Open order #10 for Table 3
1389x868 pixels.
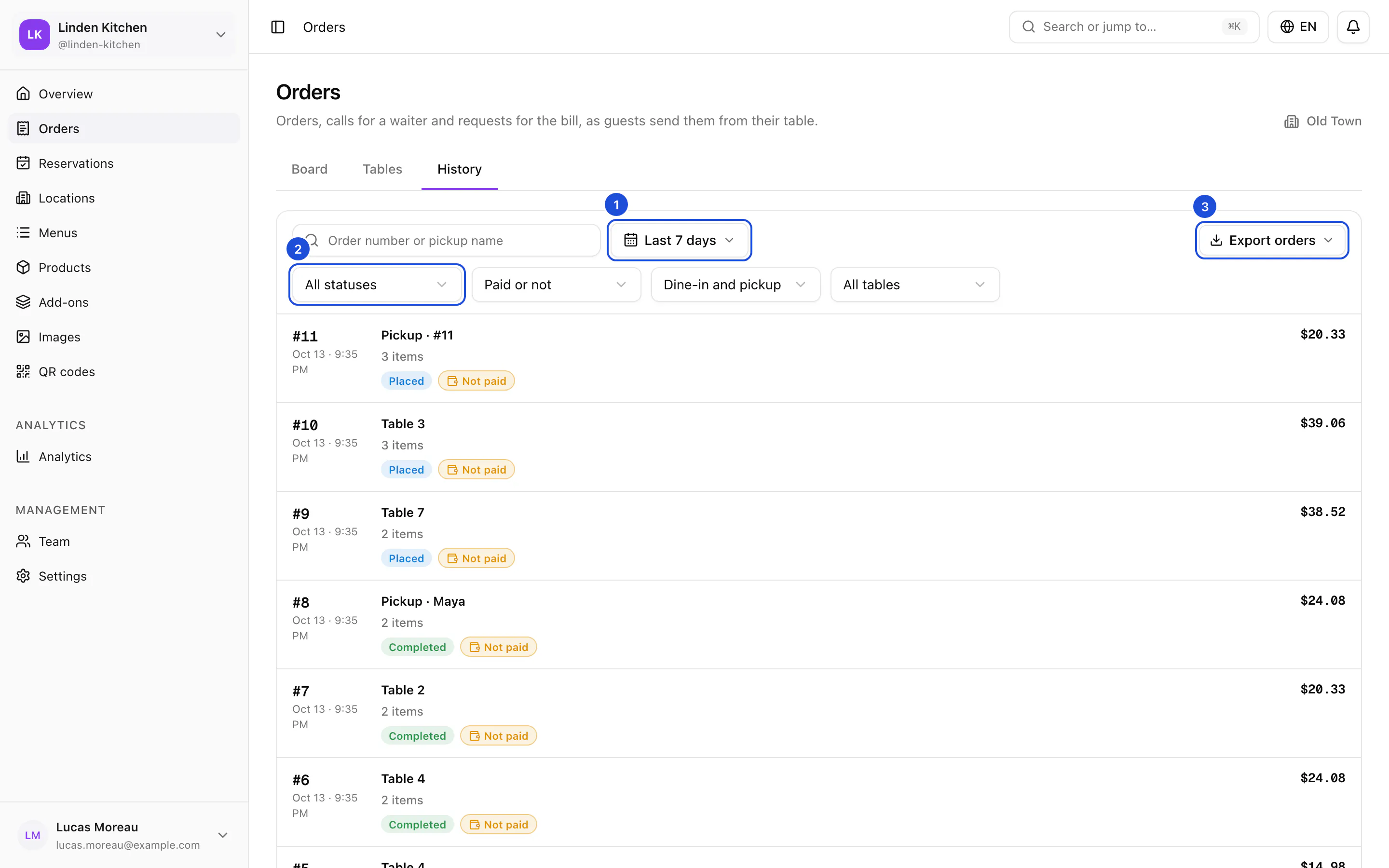click(x=818, y=447)
